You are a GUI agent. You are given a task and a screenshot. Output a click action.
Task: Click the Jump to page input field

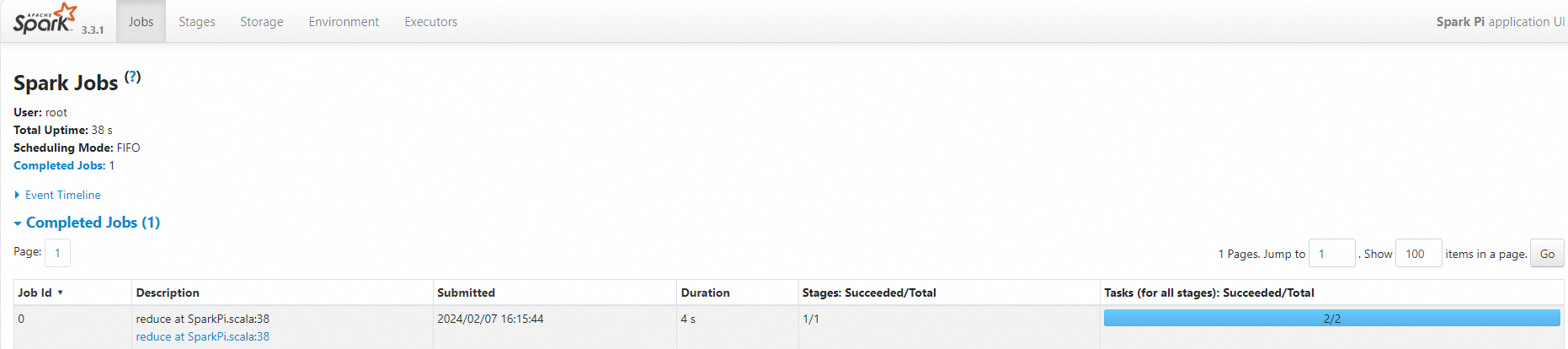(x=1331, y=254)
